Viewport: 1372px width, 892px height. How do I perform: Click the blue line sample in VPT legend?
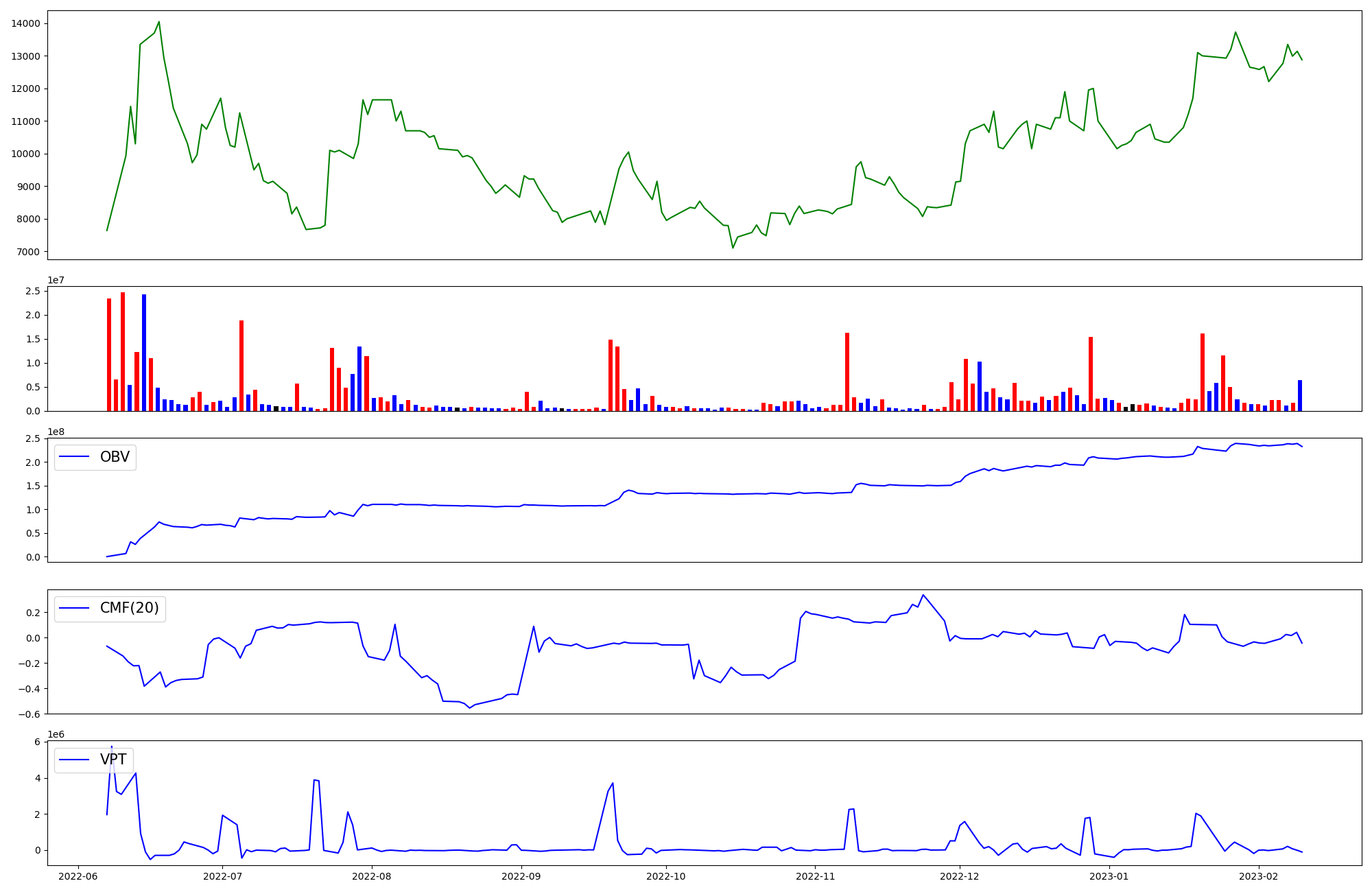tap(75, 760)
